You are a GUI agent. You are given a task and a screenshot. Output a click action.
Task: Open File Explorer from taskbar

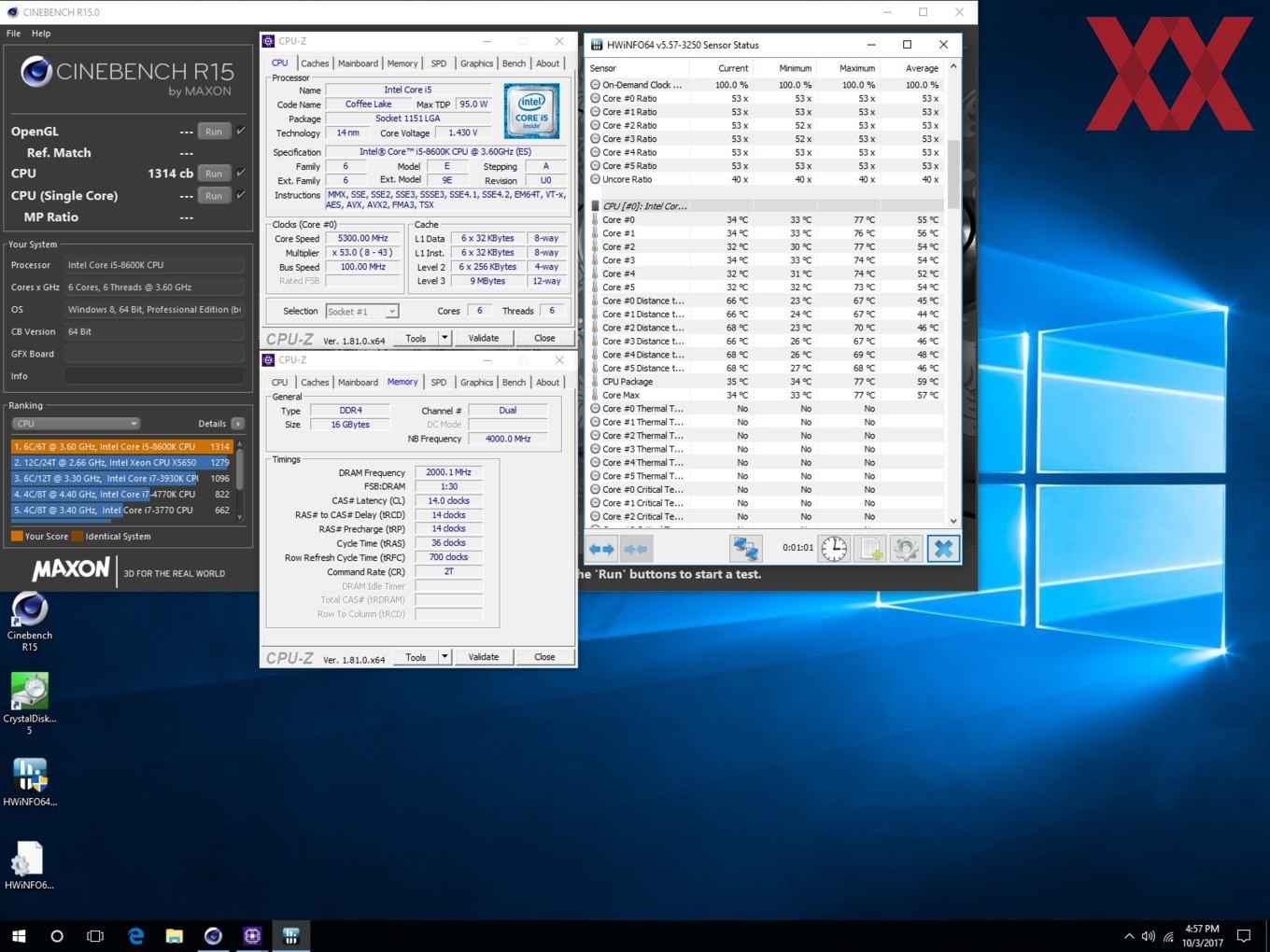(175, 935)
